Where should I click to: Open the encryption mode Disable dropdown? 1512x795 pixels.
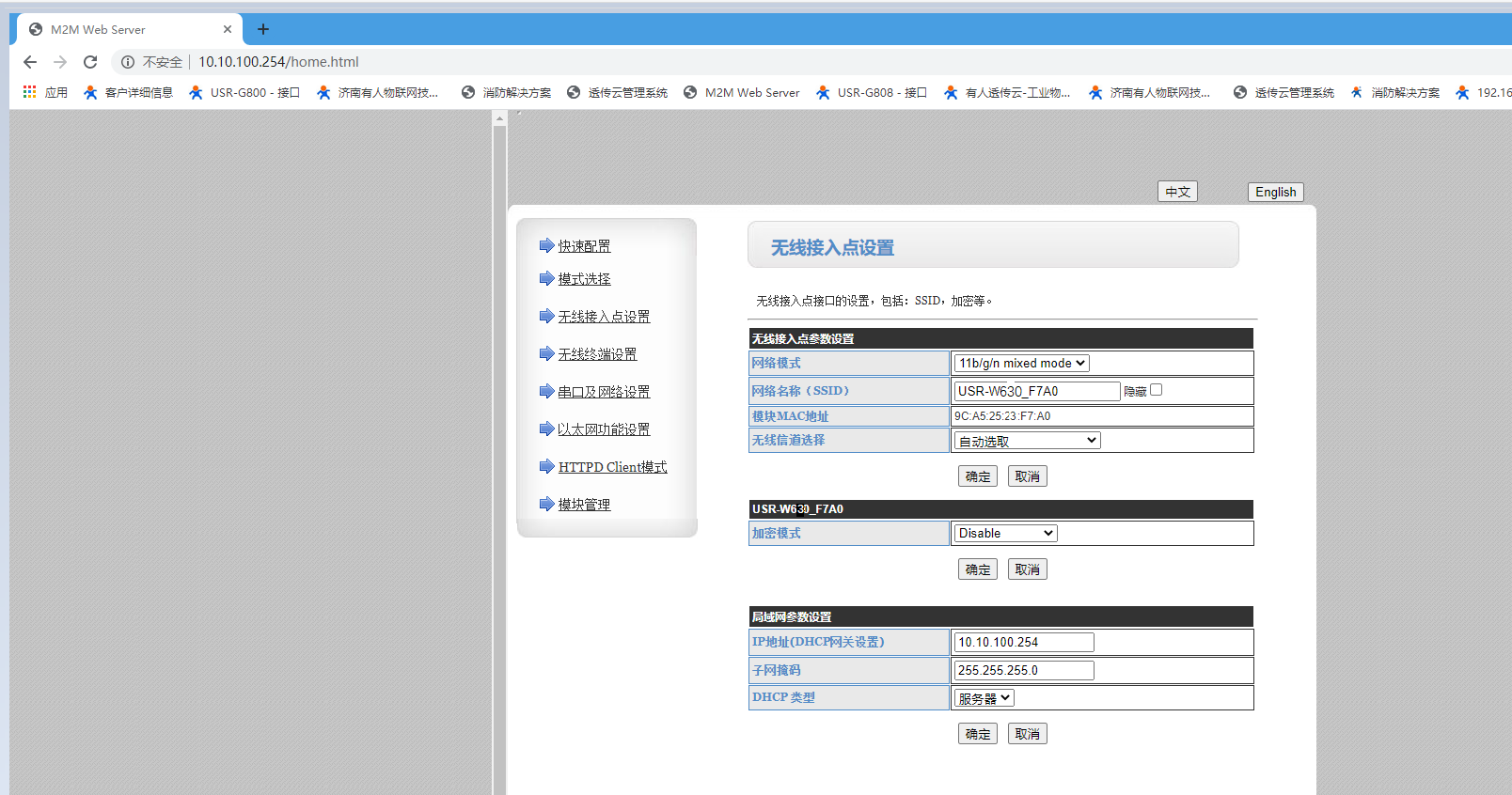(1005, 533)
